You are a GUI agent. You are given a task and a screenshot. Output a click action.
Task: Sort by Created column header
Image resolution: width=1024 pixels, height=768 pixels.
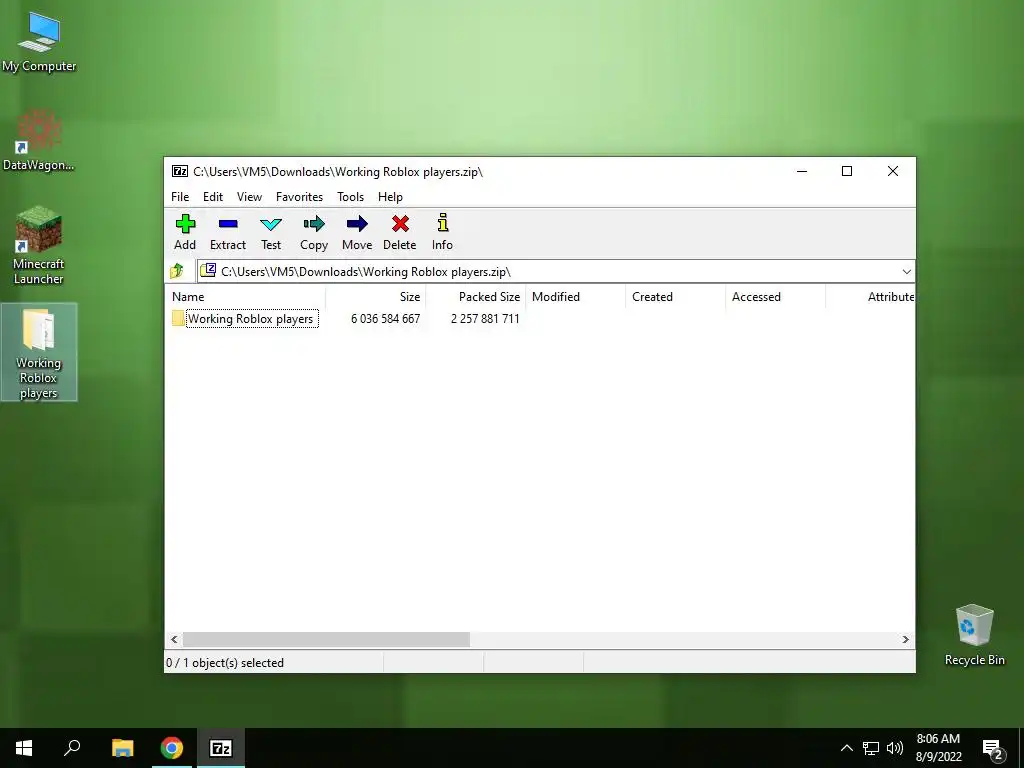(x=675, y=296)
